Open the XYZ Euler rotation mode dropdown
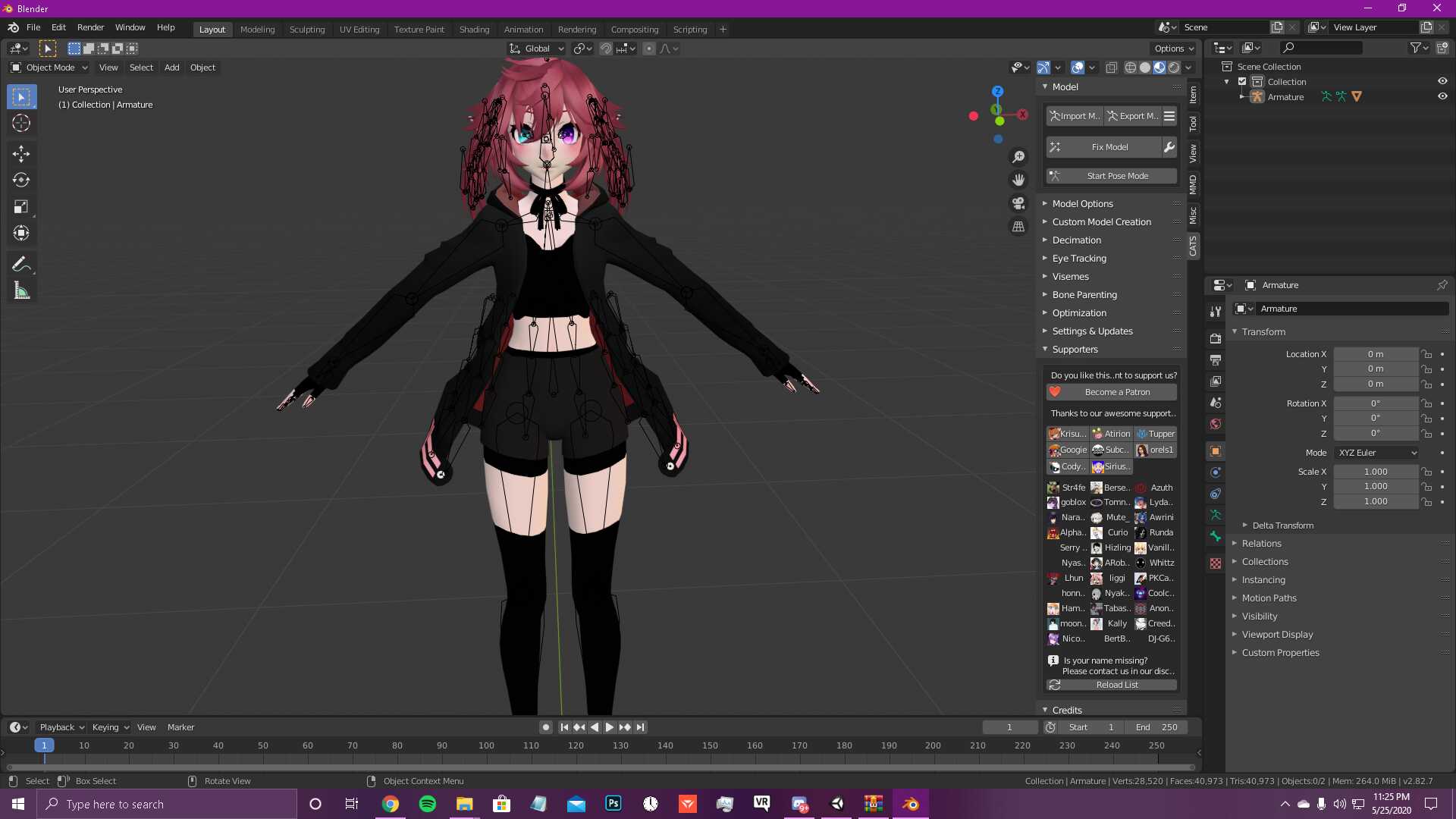Viewport: 1456px width, 819px height. [1377, 453]
